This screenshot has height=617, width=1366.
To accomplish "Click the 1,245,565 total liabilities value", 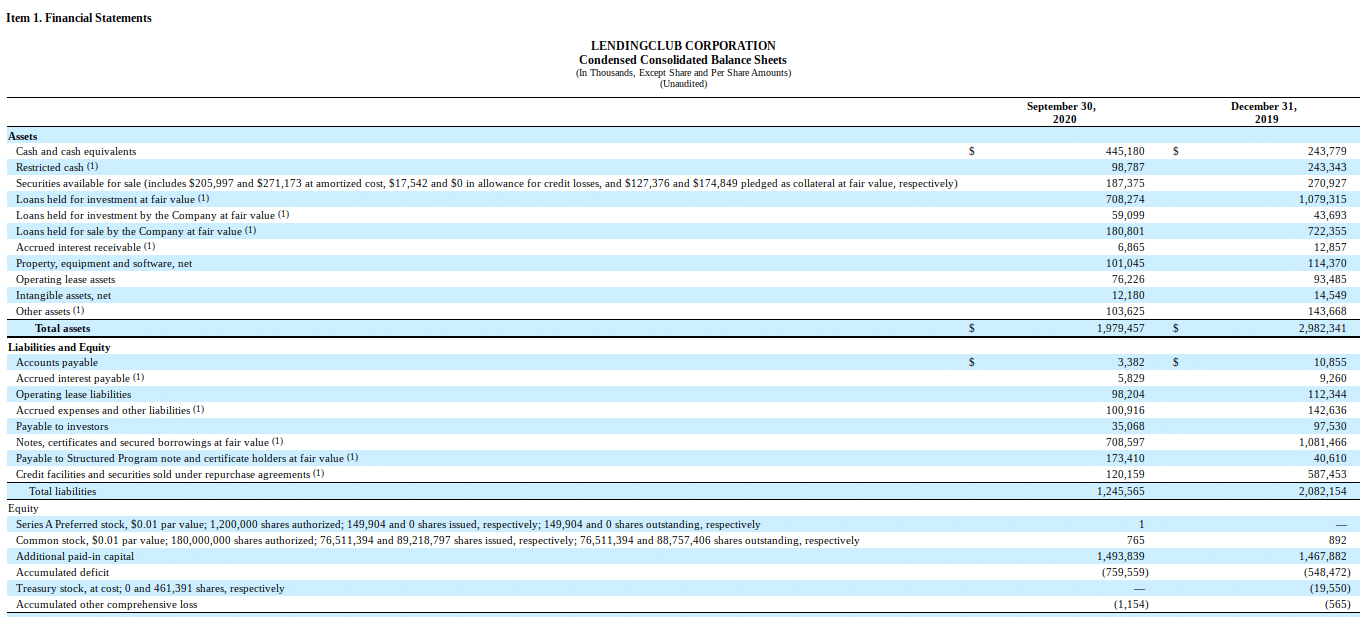I will point(1120,491).
